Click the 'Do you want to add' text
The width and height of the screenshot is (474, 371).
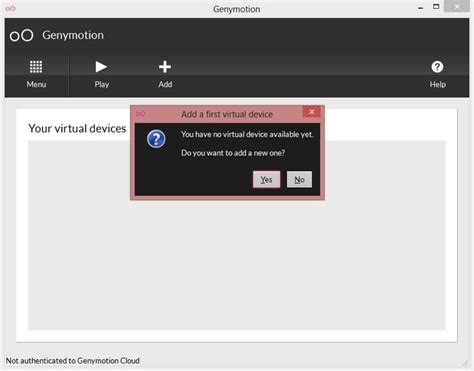pos(233,153)
